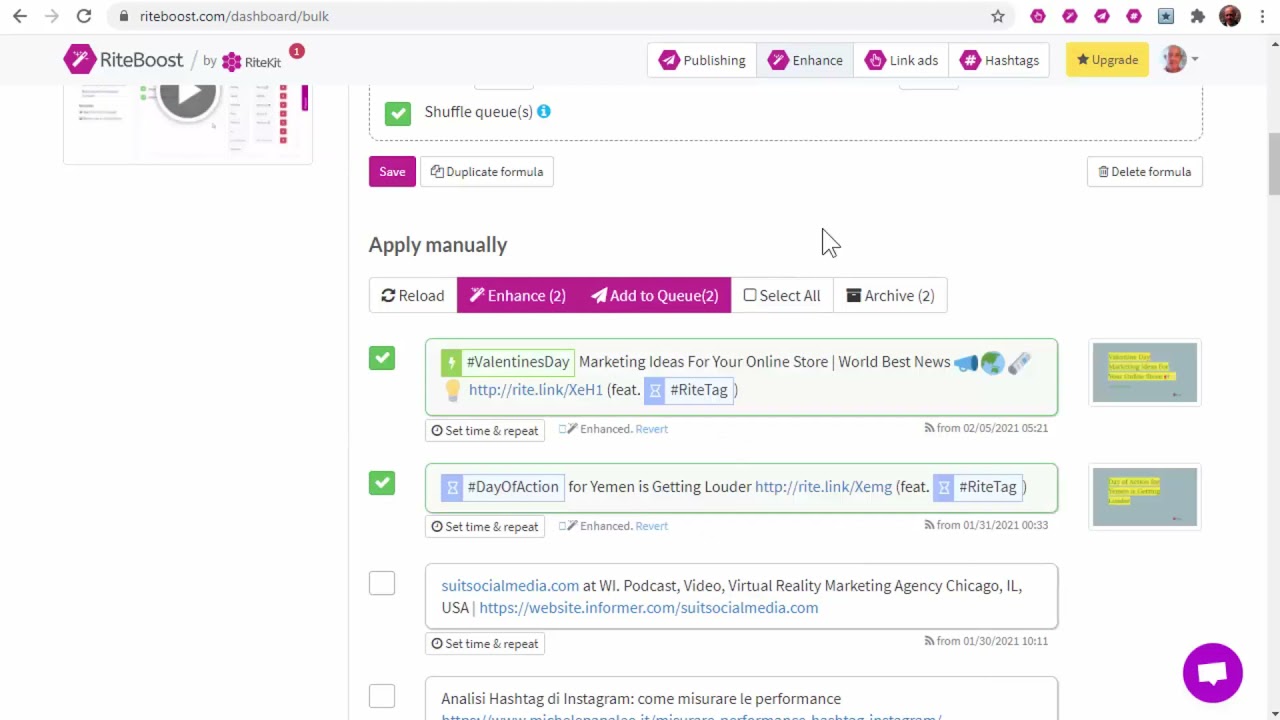Toggle the Shuffle queue(s) checkbox
Viewport: 1280px width, 720px height.
coord(398,113)
